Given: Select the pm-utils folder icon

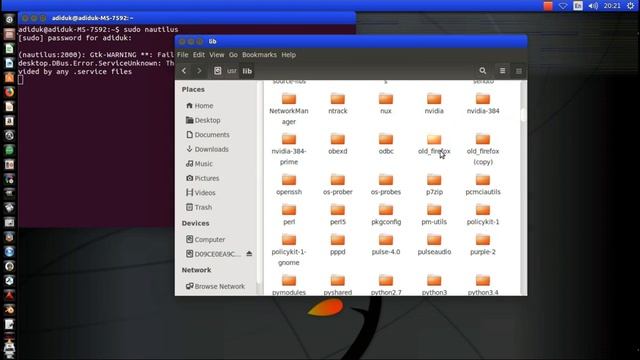Looking at the screenshot, I should (x=434, y=210).
